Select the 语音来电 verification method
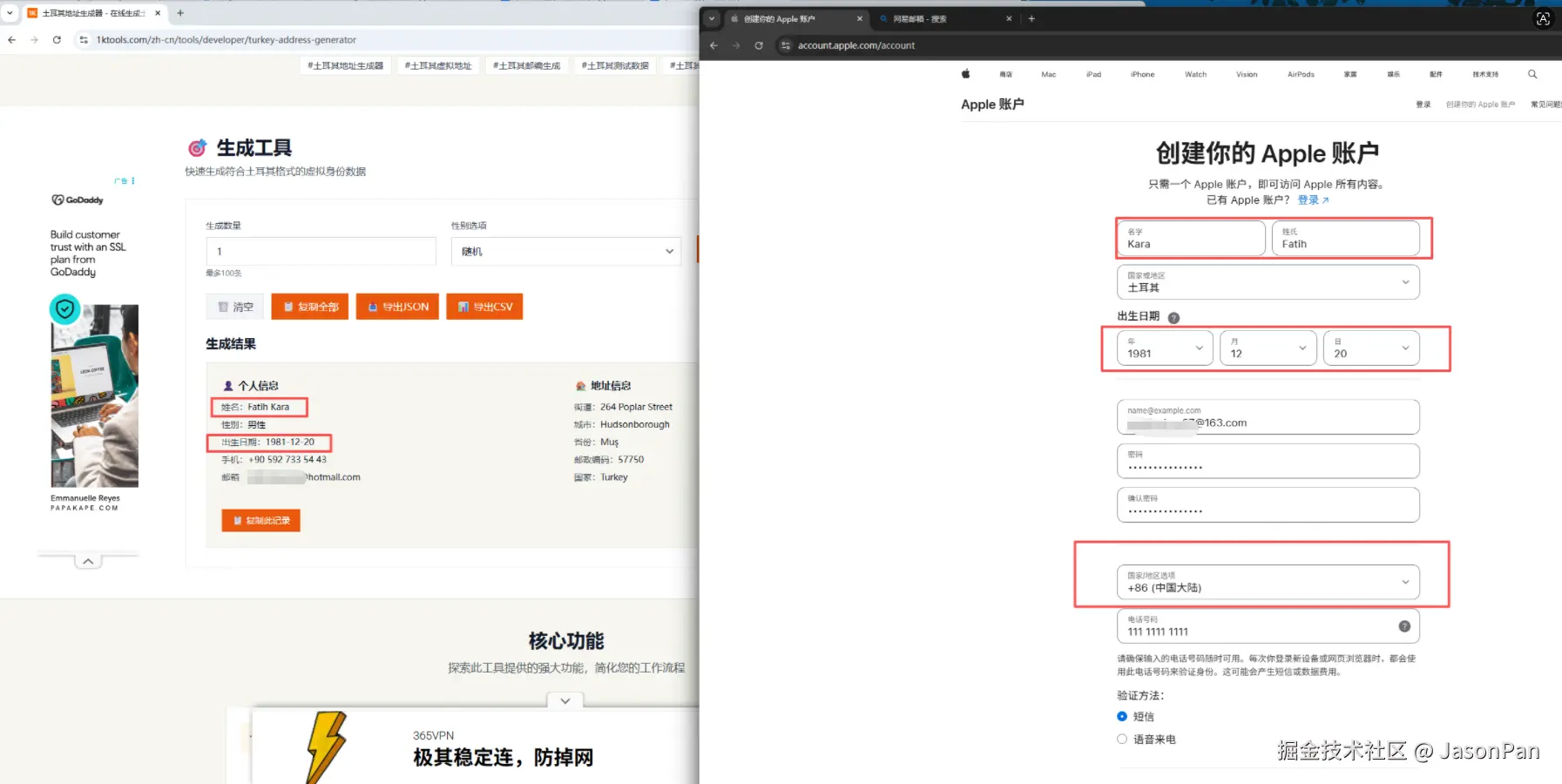The height and width of the screenshot is (784, 1562). (x=1122, y=739)
